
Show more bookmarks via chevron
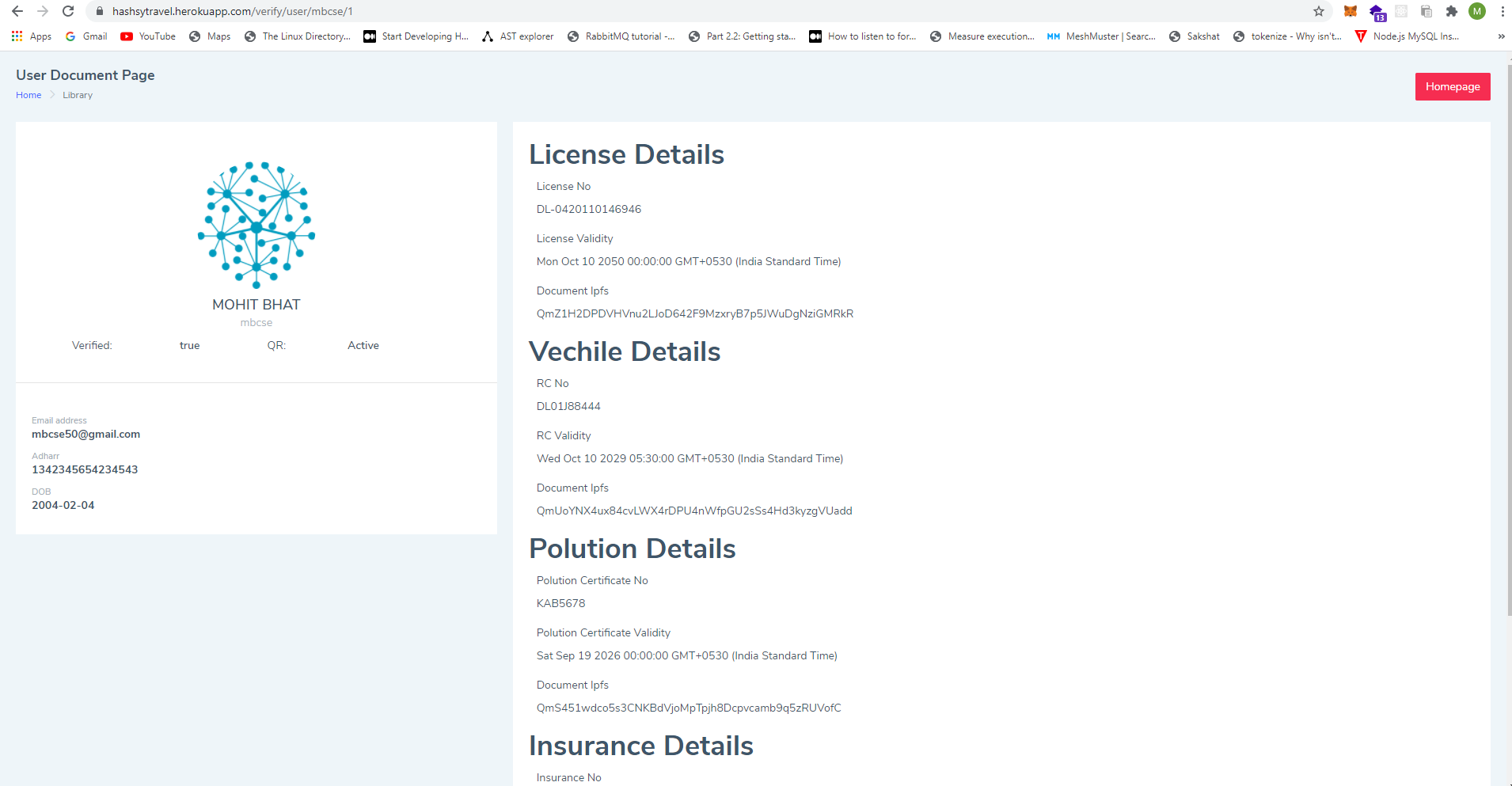click(x=1501, y=36)
